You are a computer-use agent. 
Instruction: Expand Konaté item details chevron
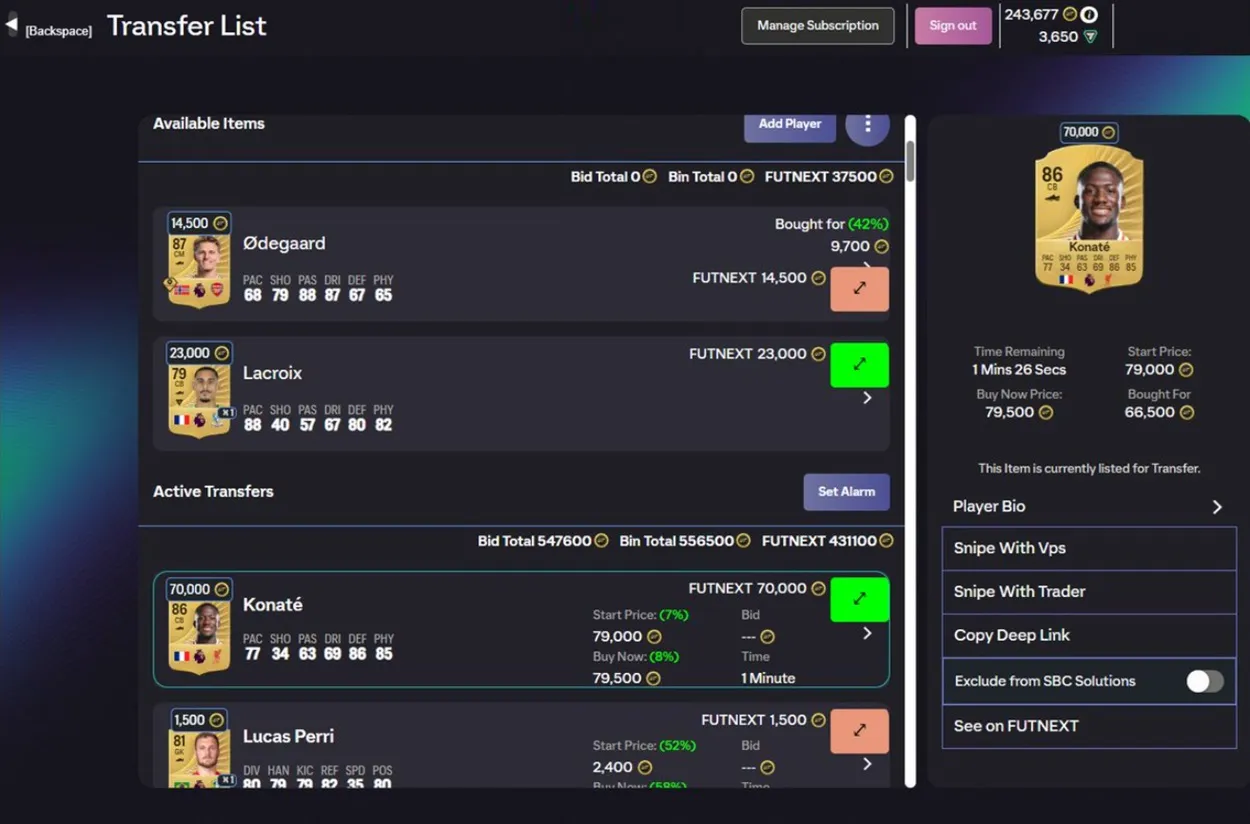tap(867, 633)
